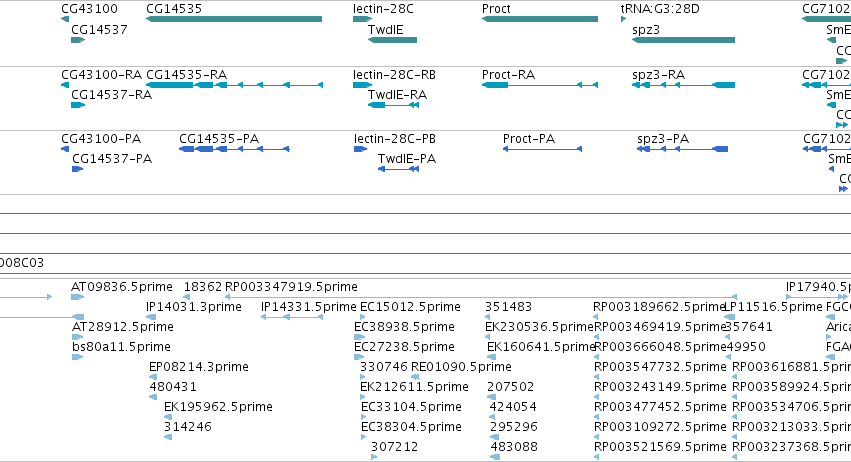Select the RP003347919.5prime EST label
The width and height of the screenshot is (851, 462).
point(291,287)
